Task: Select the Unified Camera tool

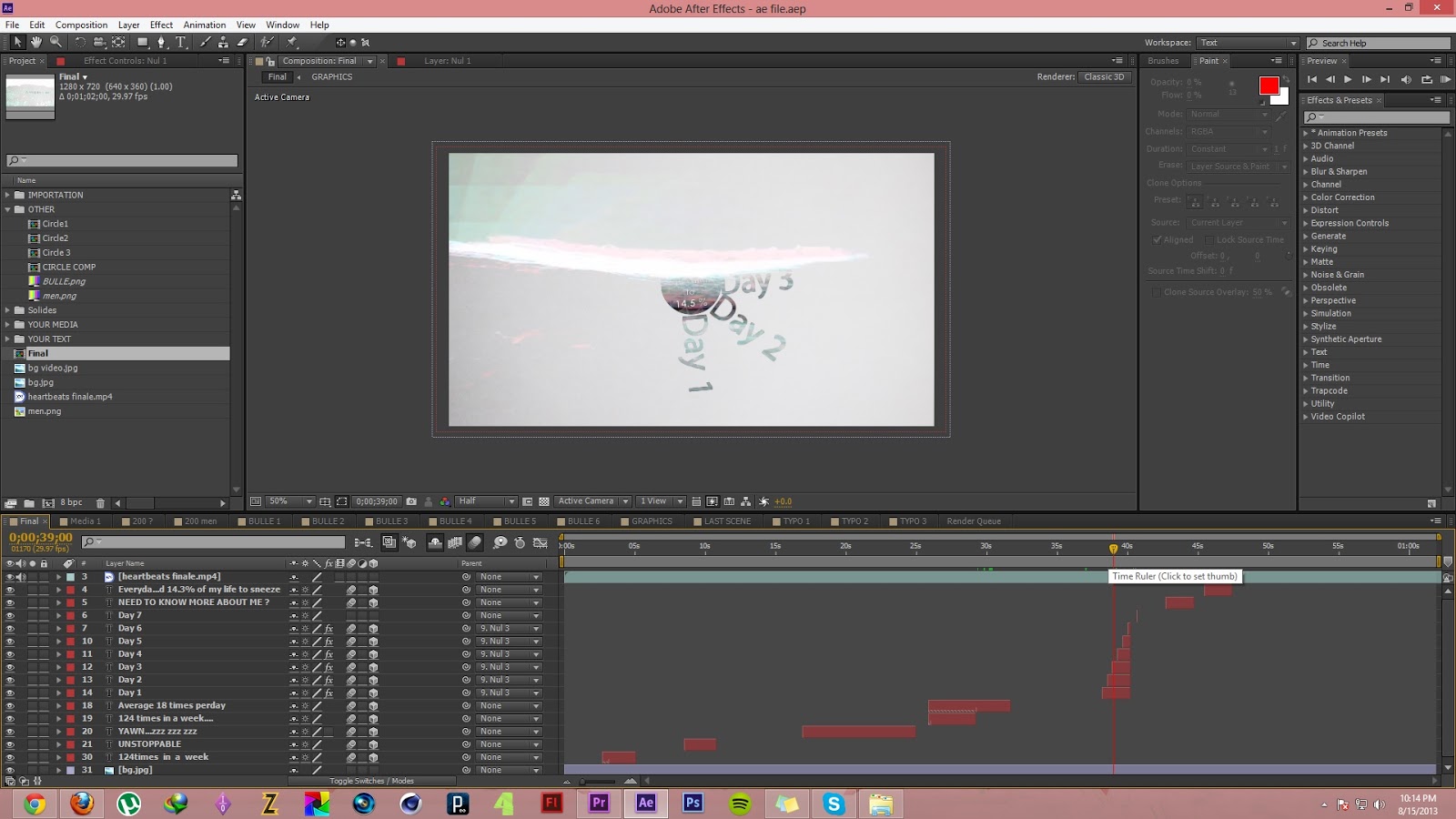Action: point(99,42)
